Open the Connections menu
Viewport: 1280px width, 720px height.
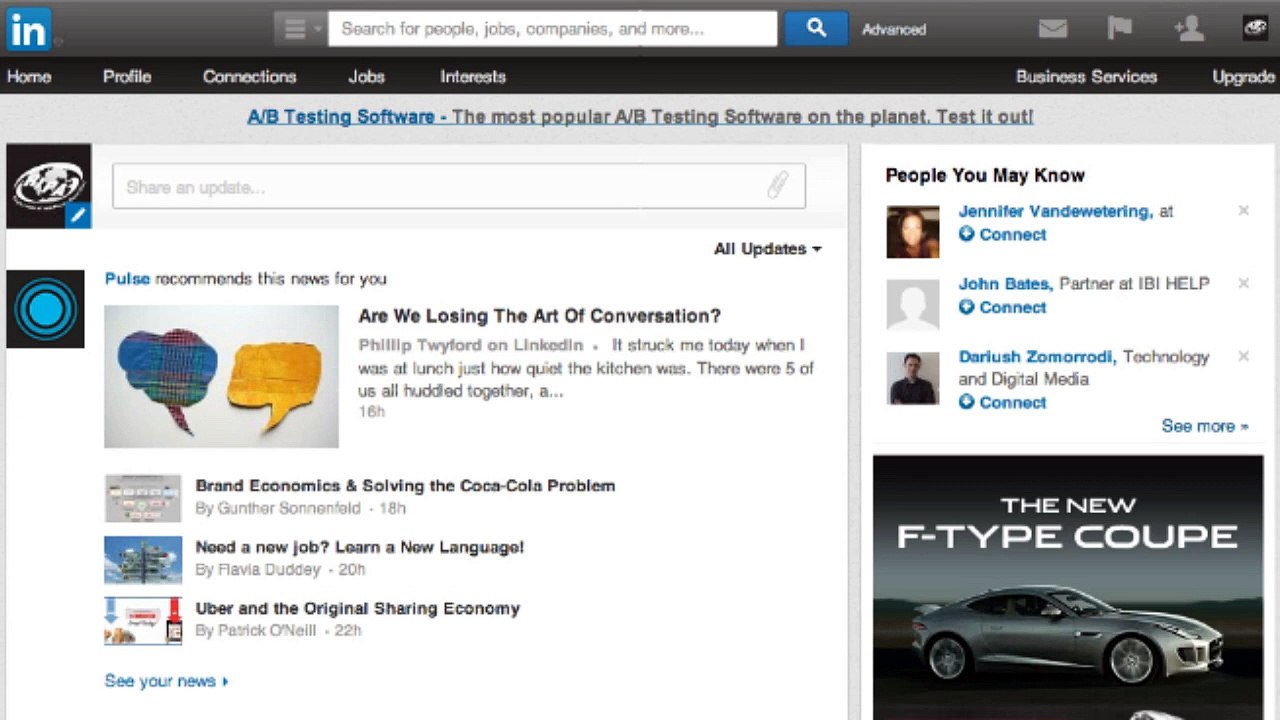tap(249, 76)
